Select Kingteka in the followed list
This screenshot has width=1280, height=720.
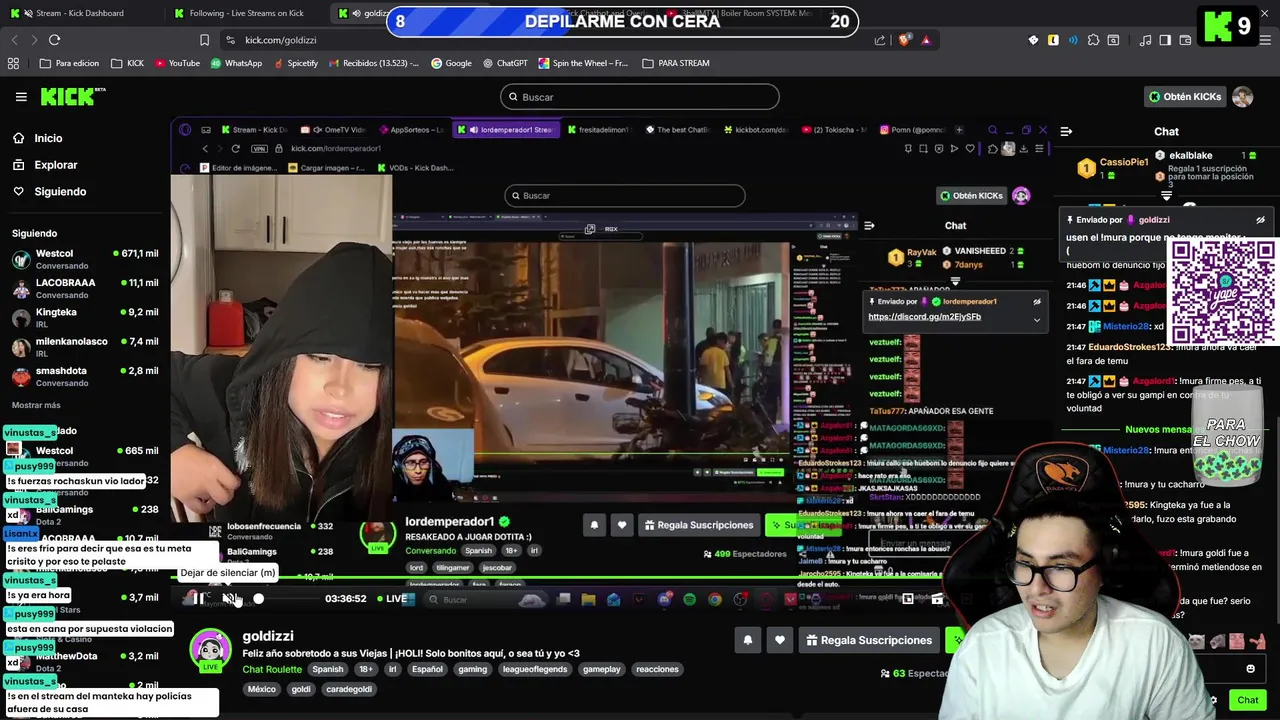point(85,317)
